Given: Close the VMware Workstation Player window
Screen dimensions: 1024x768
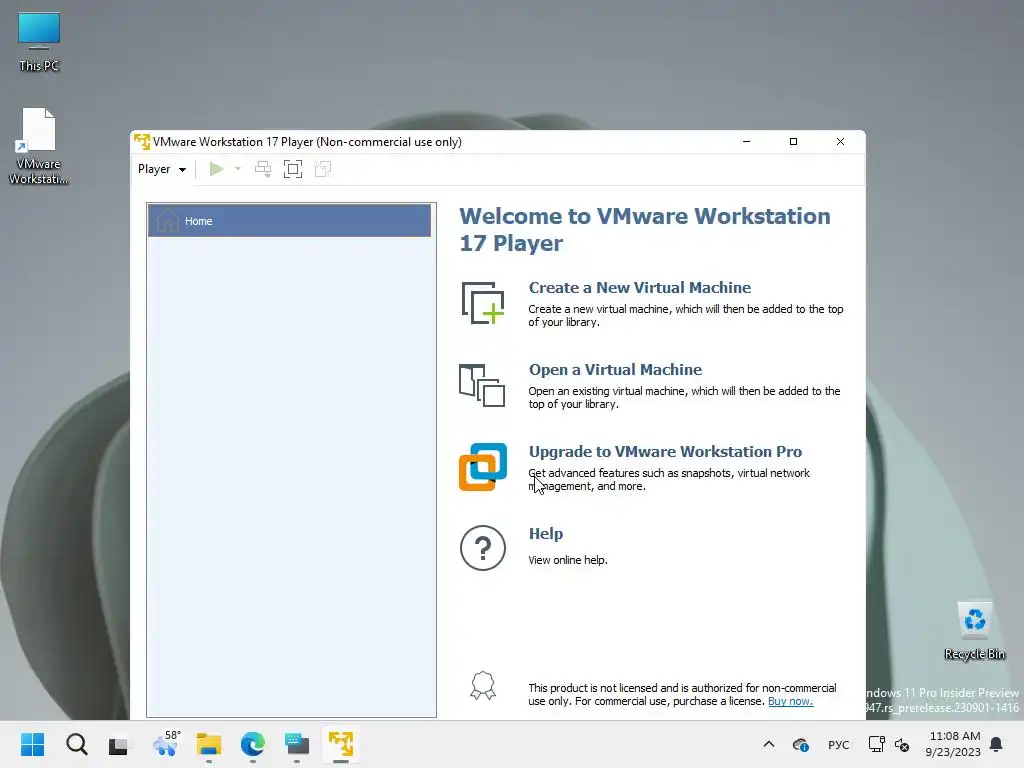Looking at the screenshot, I should [840, 142].
